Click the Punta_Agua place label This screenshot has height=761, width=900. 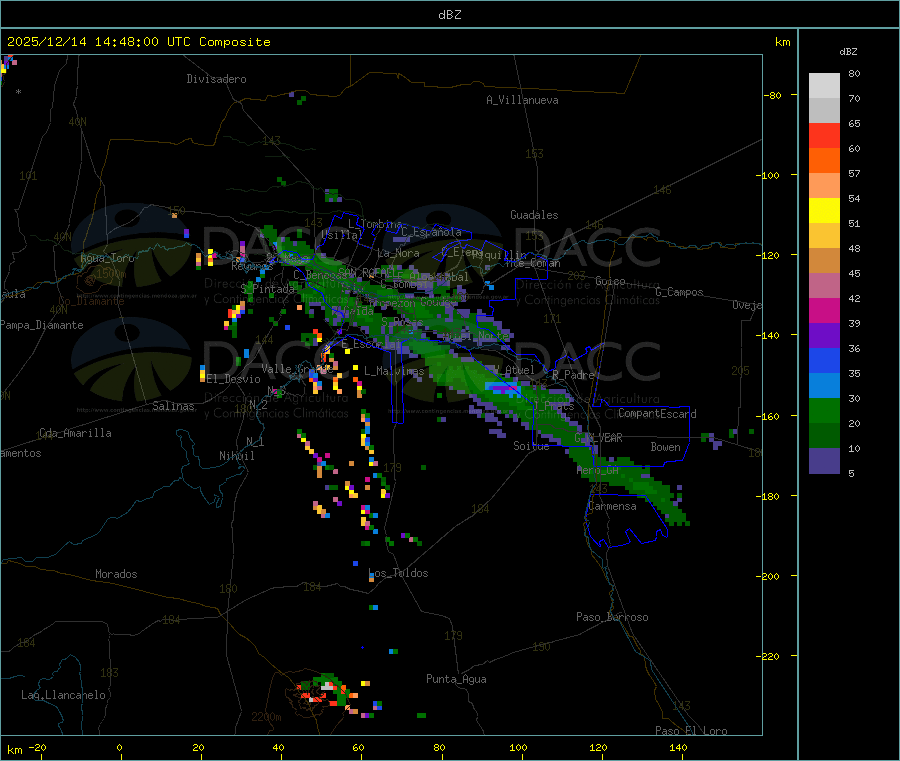[x=456, y=679]
